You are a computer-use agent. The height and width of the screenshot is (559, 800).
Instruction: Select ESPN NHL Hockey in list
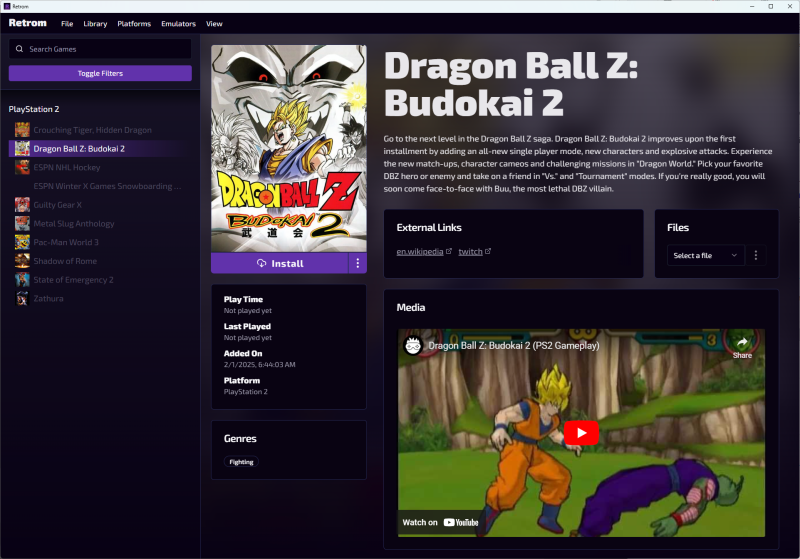(x=100, y=167)
